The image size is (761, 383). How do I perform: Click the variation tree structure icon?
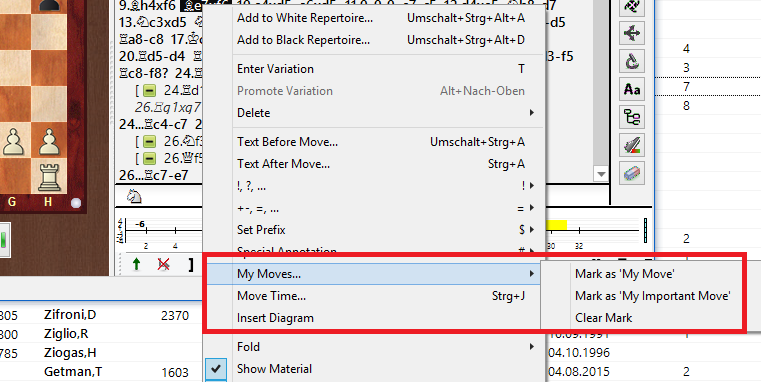coord(631,117)
